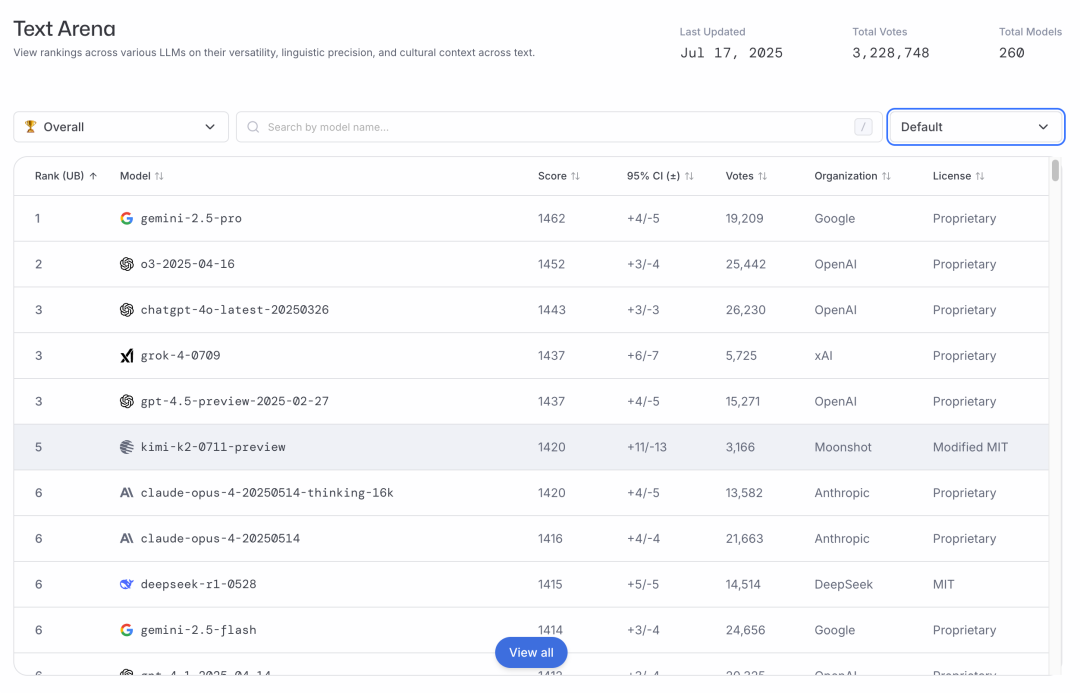Viewport: 1080px width, 693px height.
Task: Open o3-2025-04-16 model name
Action: click(187, 264)
